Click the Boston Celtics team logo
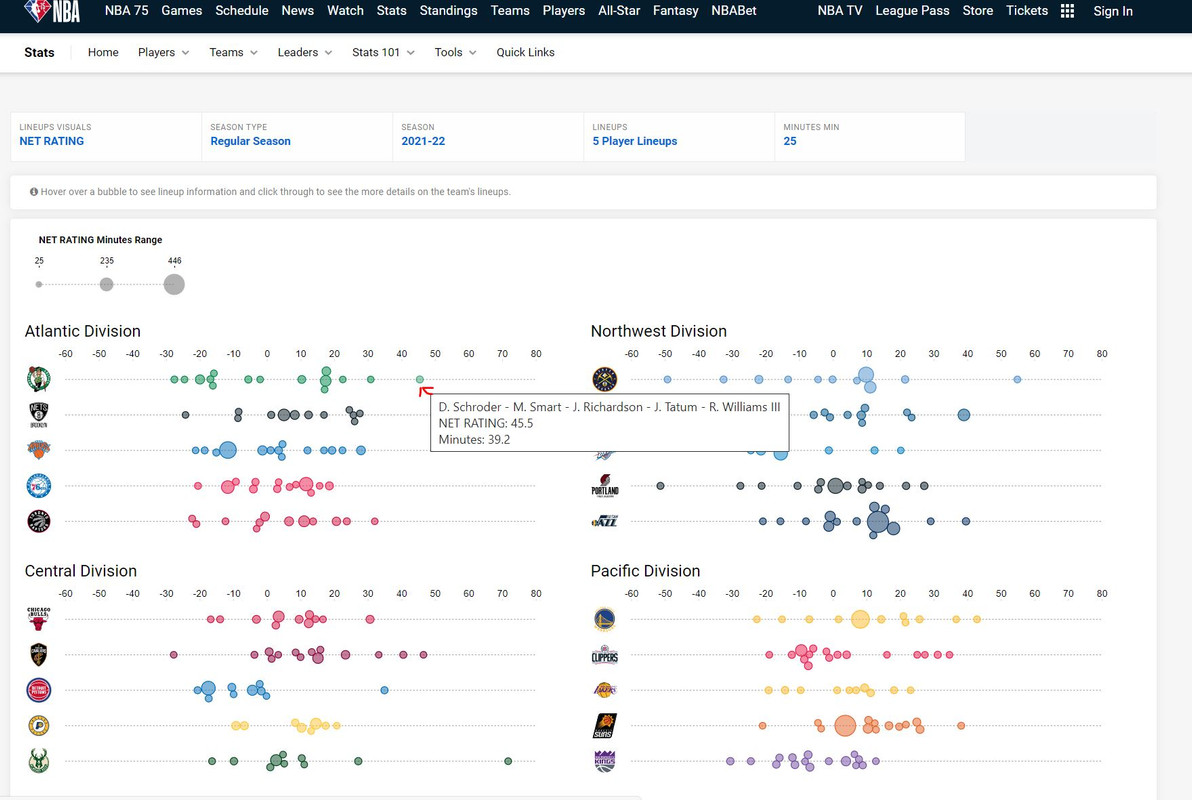 click(39, 379)
